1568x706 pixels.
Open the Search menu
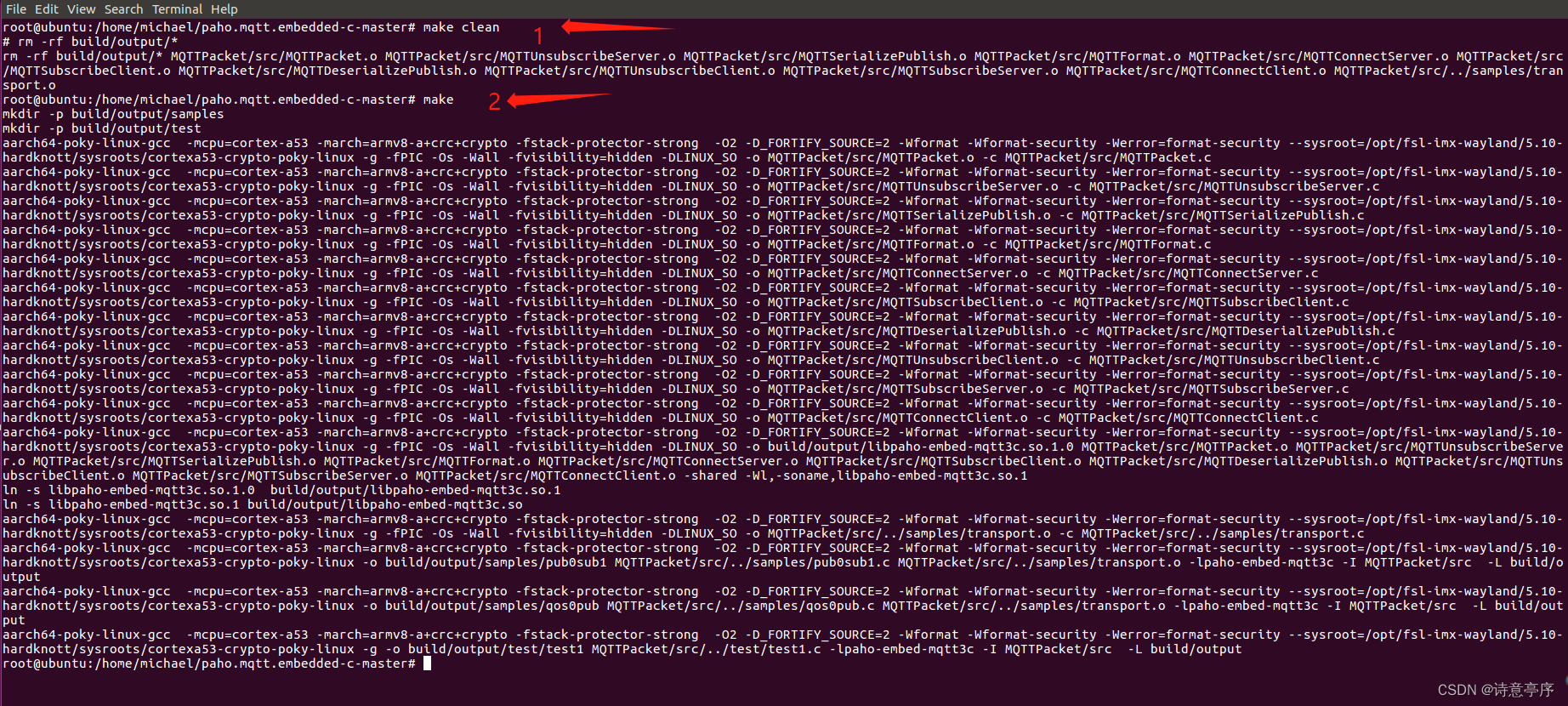tap(123, 9)
